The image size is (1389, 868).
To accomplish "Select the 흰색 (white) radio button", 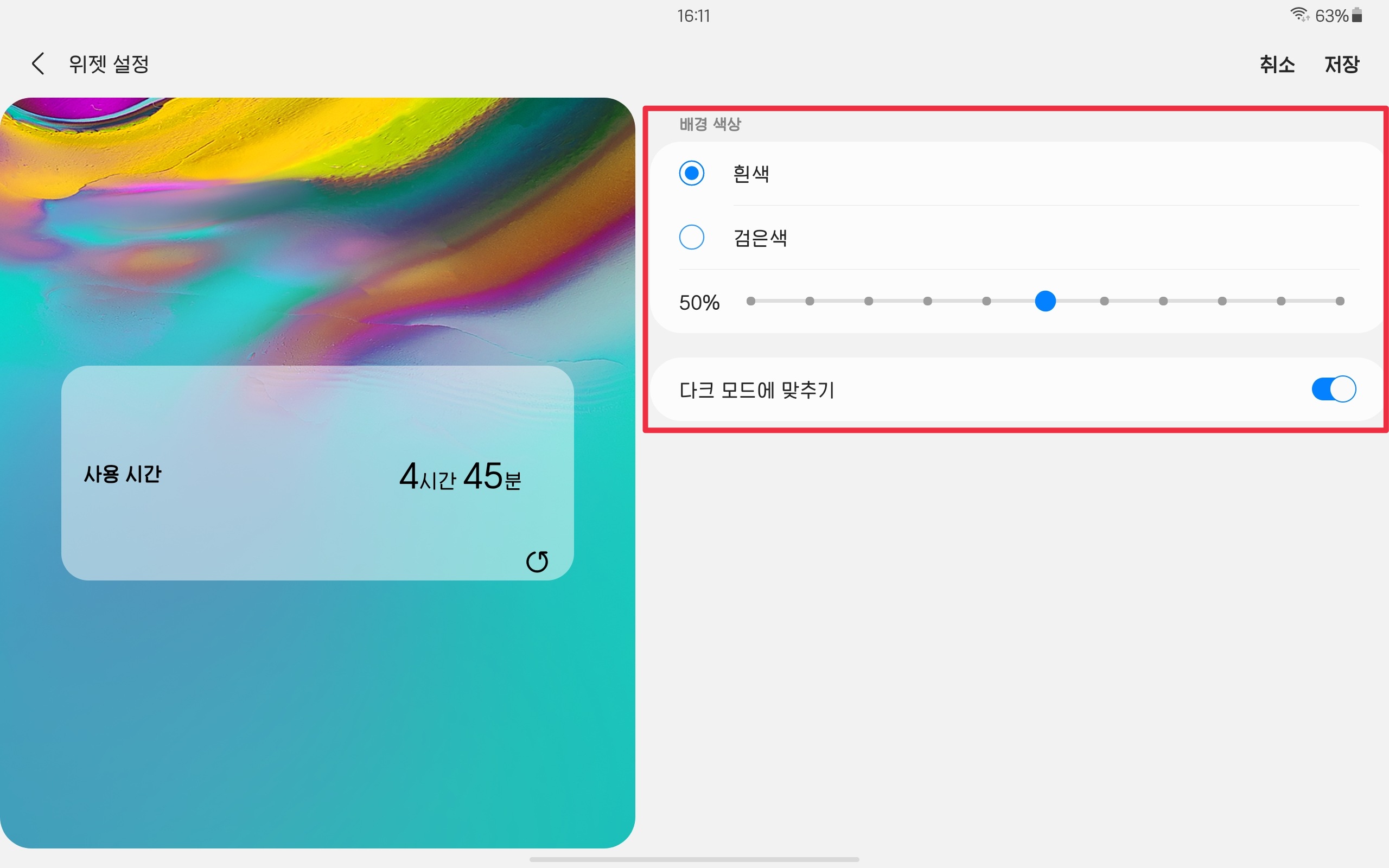I will (691, 173).
